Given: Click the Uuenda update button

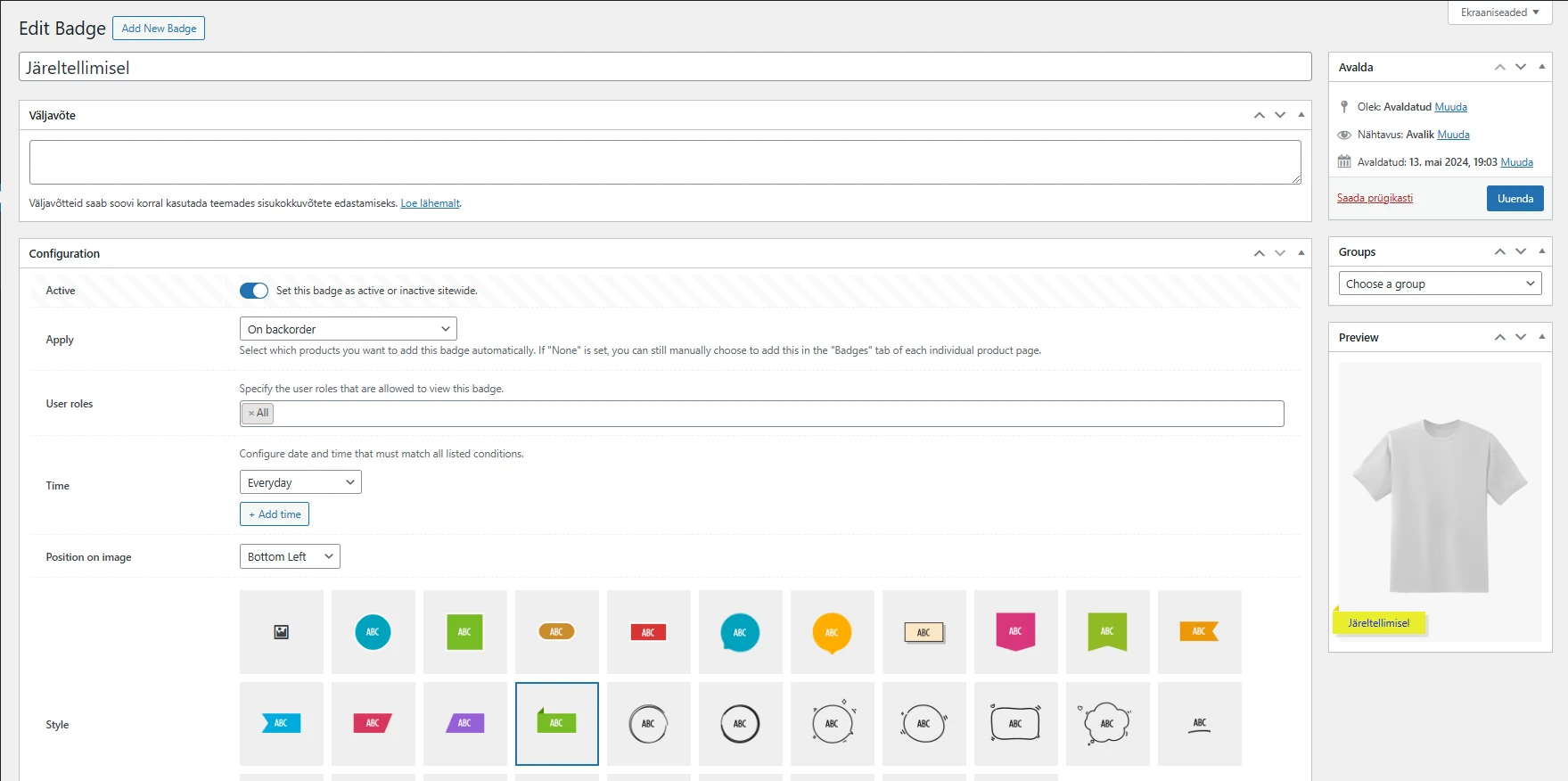Looking at the screenshot, I should pos(1515,198).
